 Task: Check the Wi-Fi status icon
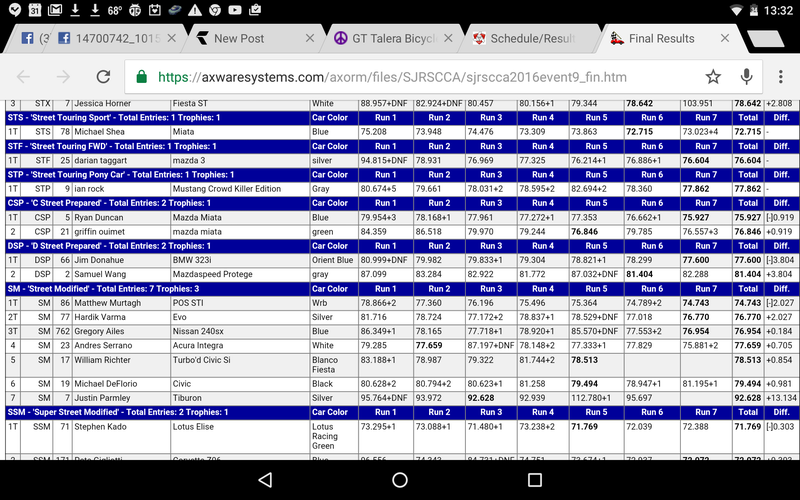tap(736, 10)
